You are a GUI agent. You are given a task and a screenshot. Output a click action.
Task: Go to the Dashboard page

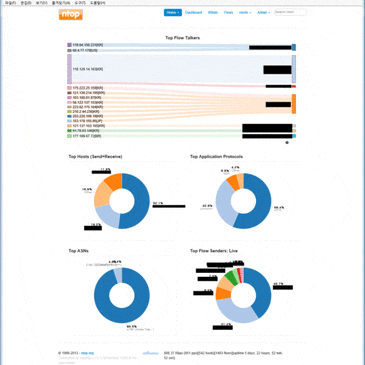[x=193, y=12]
